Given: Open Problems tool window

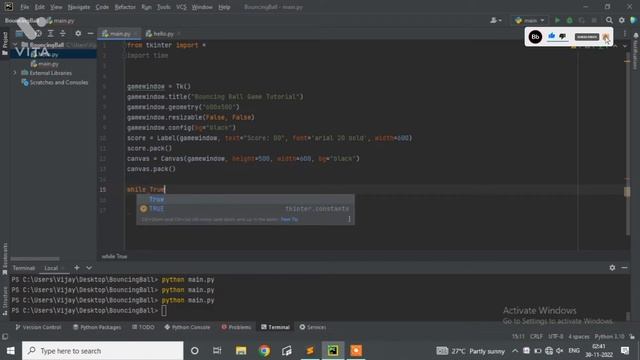Looking at the screenshot, I should tap(236, 327).
